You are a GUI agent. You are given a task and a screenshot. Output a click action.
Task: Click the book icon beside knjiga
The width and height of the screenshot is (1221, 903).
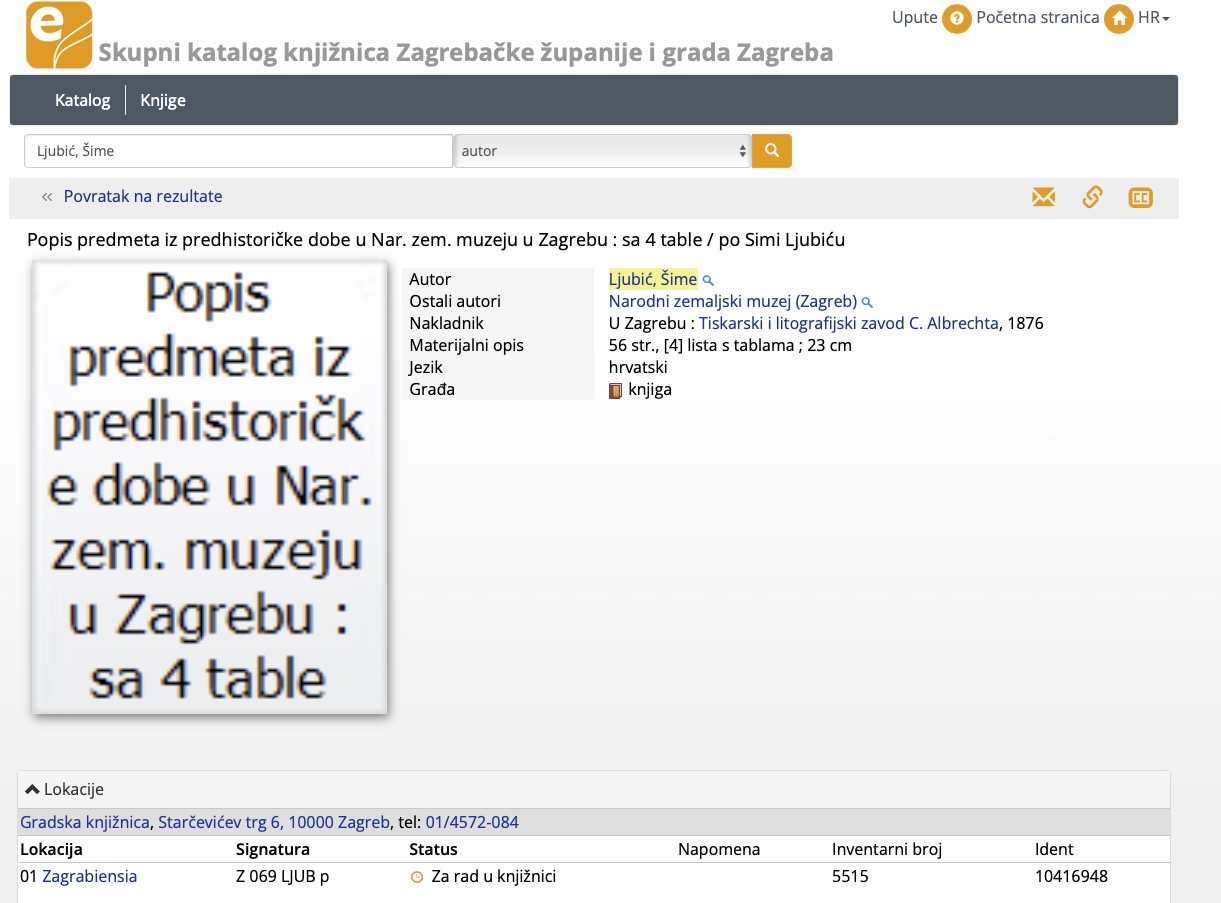[x=616, y=390]
